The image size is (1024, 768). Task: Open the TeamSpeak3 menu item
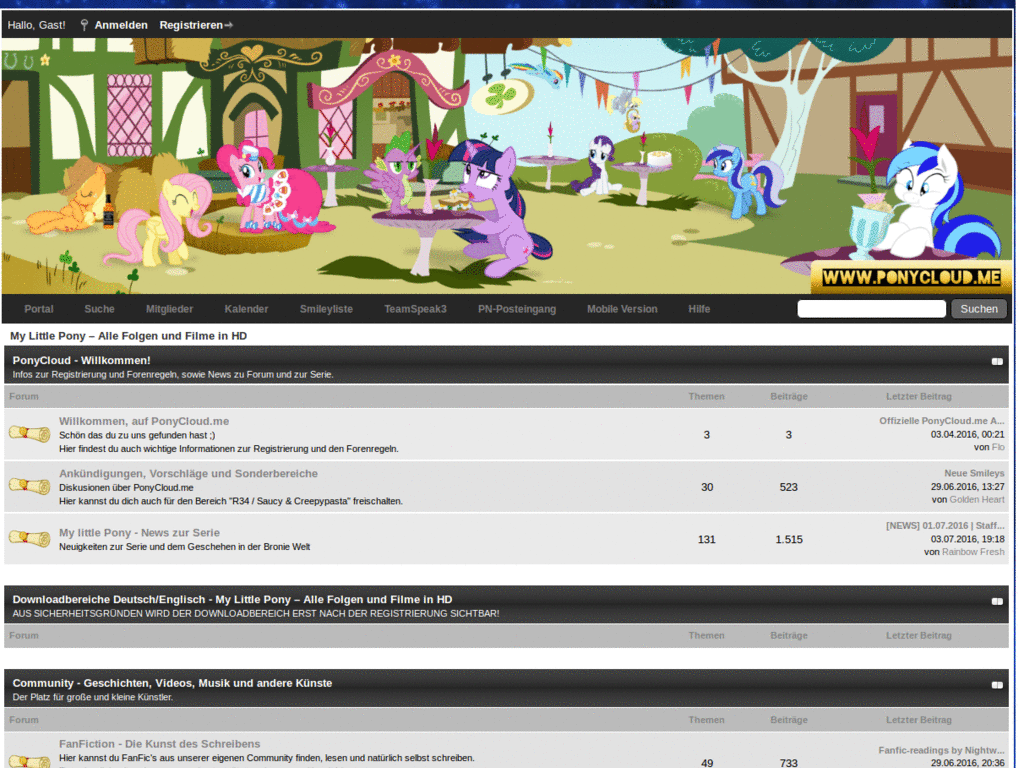coord(415,309)
